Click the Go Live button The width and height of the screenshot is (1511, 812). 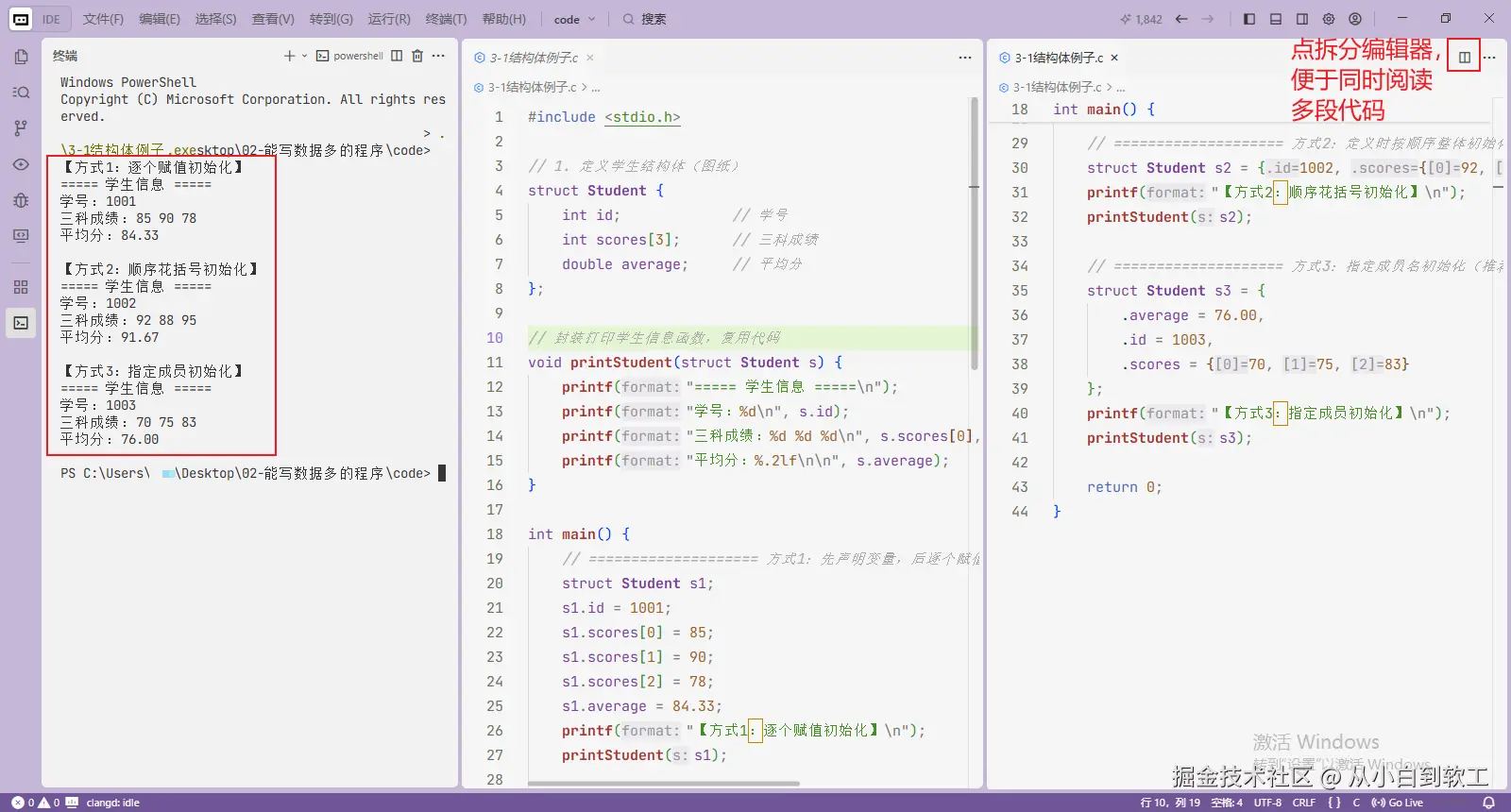coord(1397,803)
